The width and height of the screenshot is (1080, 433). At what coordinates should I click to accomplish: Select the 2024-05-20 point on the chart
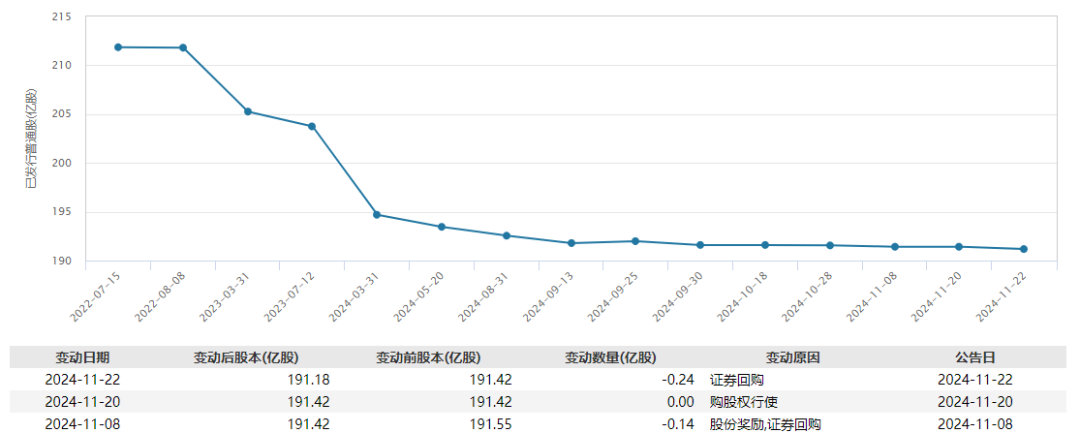click(442, 227)
